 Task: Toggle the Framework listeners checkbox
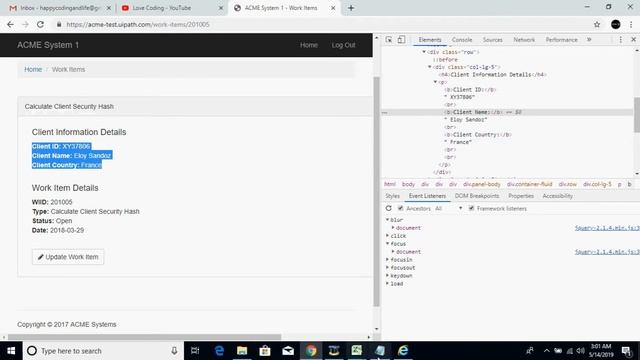point(471,208)
